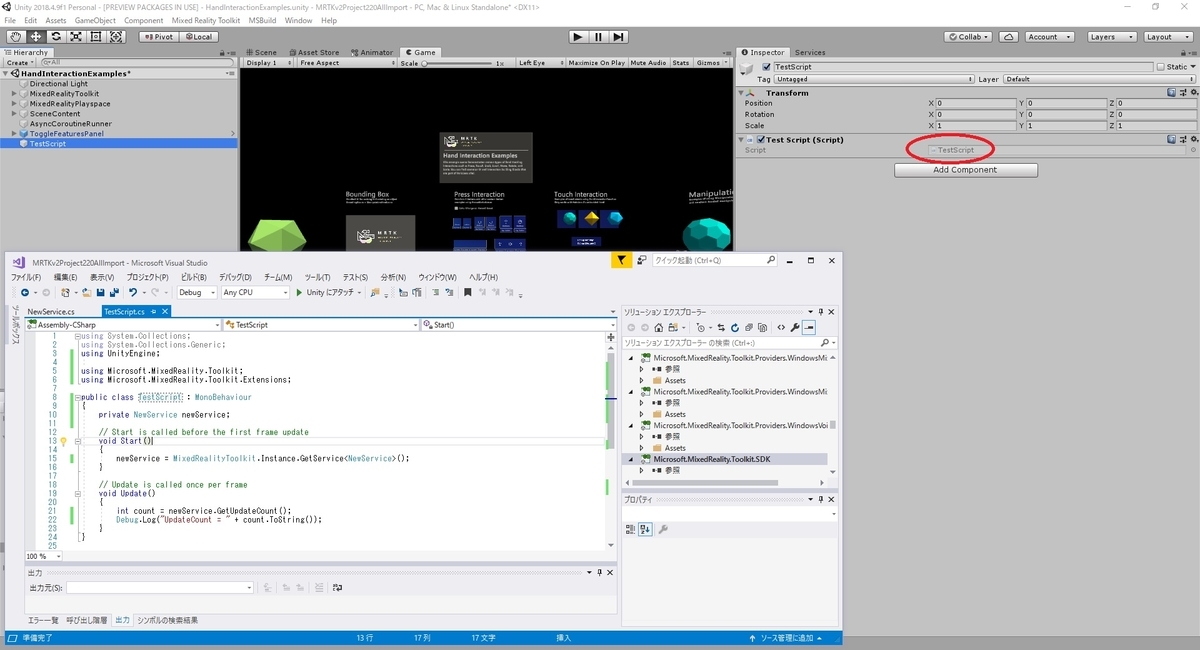
Task: Open the Gizmos button in Game view
Action: [x=711, y=63]
